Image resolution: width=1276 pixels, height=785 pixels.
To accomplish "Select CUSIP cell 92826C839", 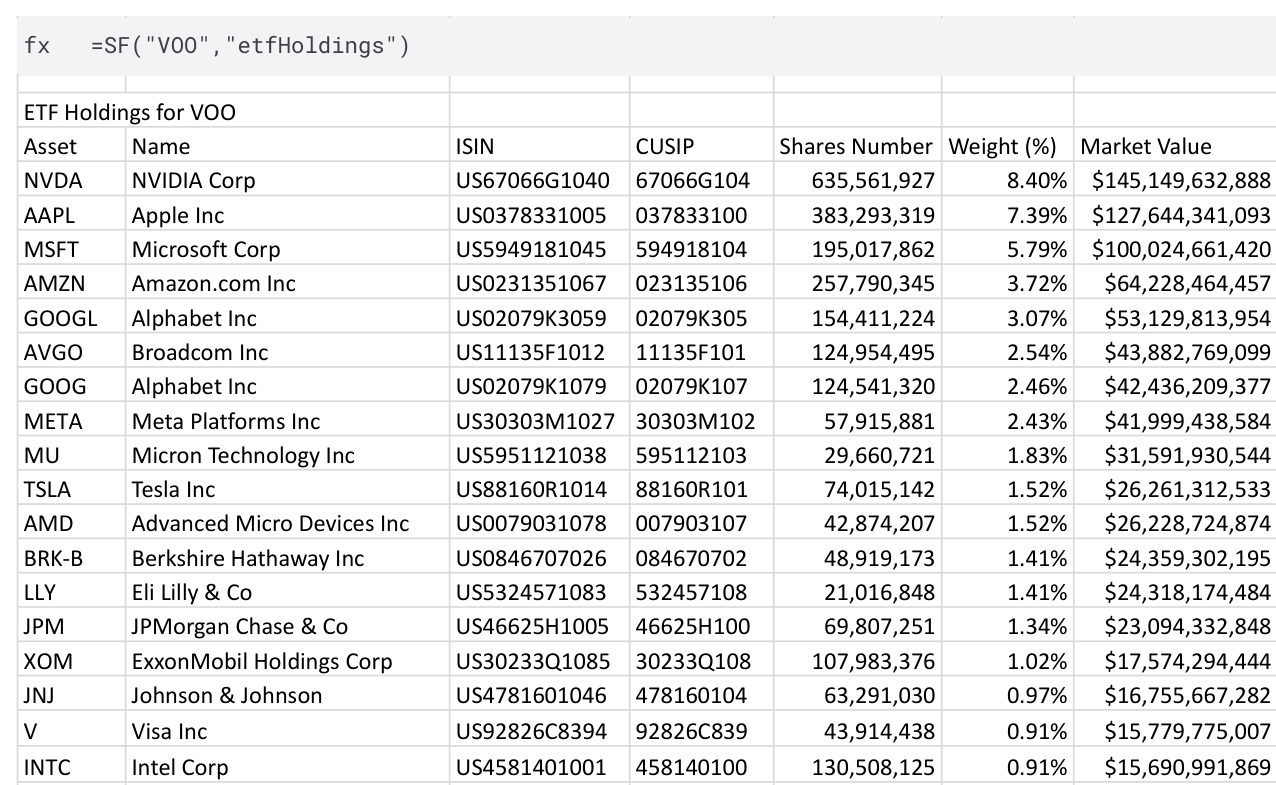I will [701, 731].
